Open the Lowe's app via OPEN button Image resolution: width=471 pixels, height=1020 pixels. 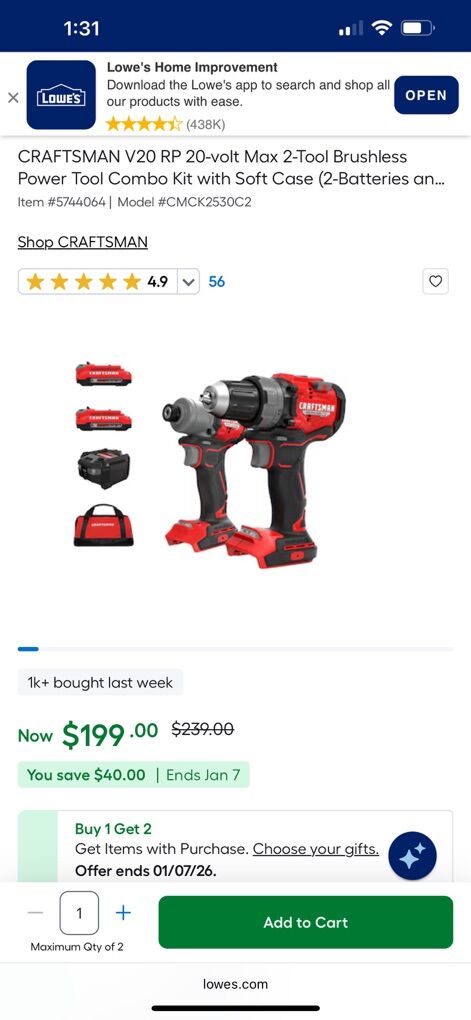pos(426,95)
